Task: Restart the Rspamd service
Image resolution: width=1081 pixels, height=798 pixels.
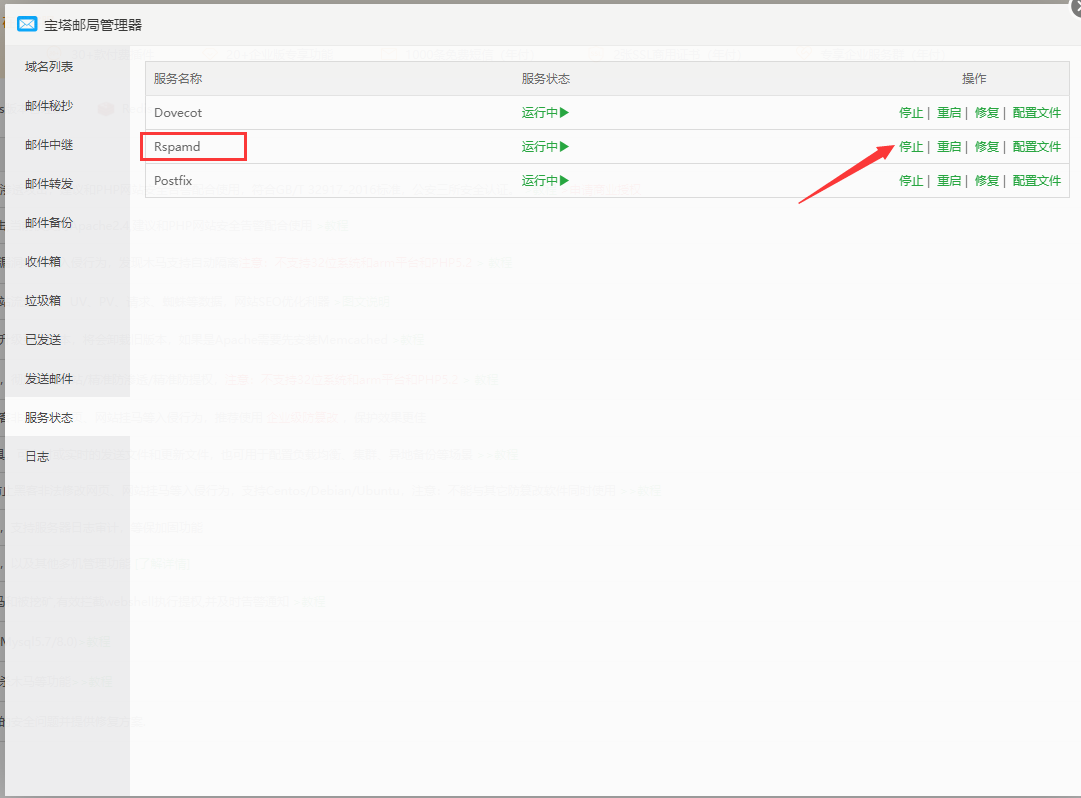Action: coord(949,147)
